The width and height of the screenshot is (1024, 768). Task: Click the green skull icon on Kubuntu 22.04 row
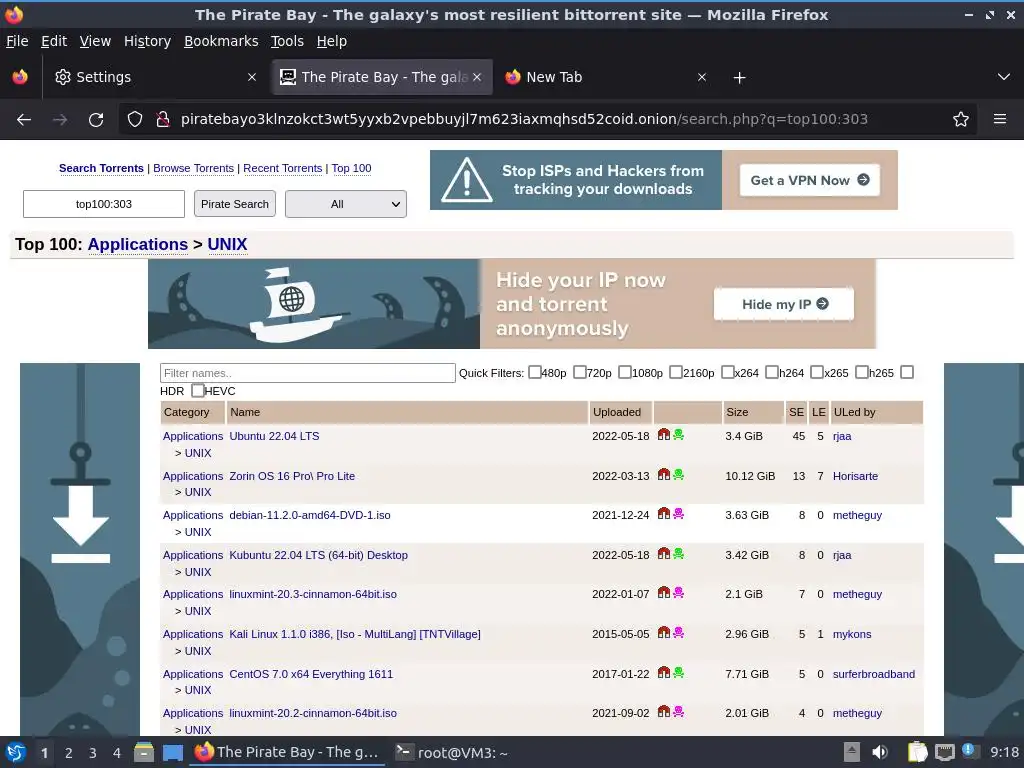pyautogui.click(x=679, y=553)
